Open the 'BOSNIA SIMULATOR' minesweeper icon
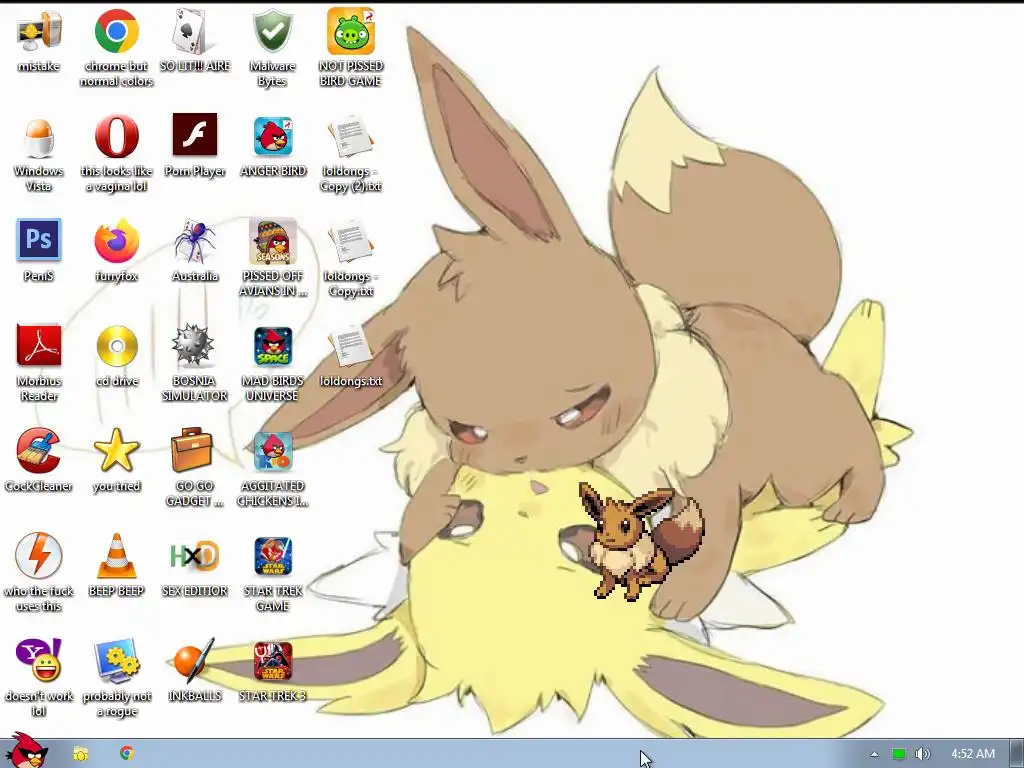1024x768 pixels. point(193,345)
